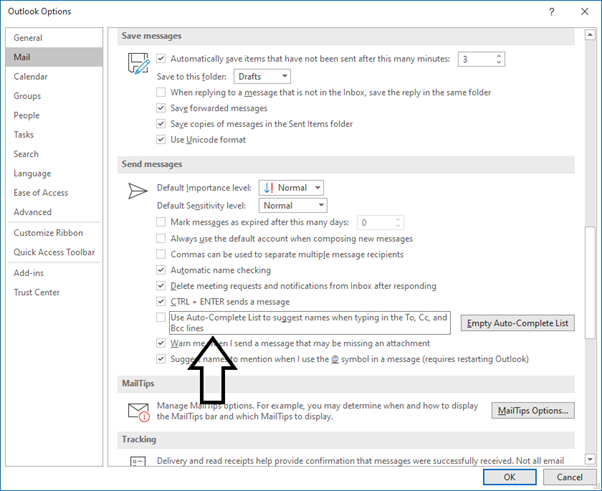Toggle Save copies in Sent Items folder
Image resolution: width=602 pixels, height=491 pixels.
pyautogui.click(x=161, y=124)
